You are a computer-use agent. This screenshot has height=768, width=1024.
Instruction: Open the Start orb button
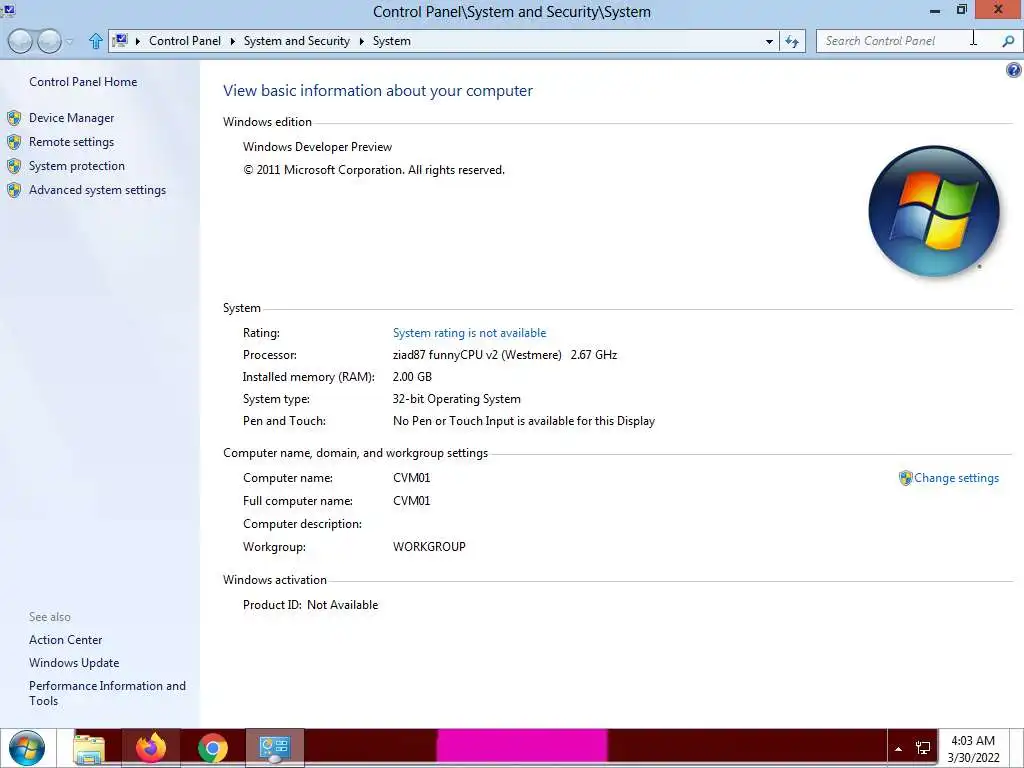pos(27,748)
